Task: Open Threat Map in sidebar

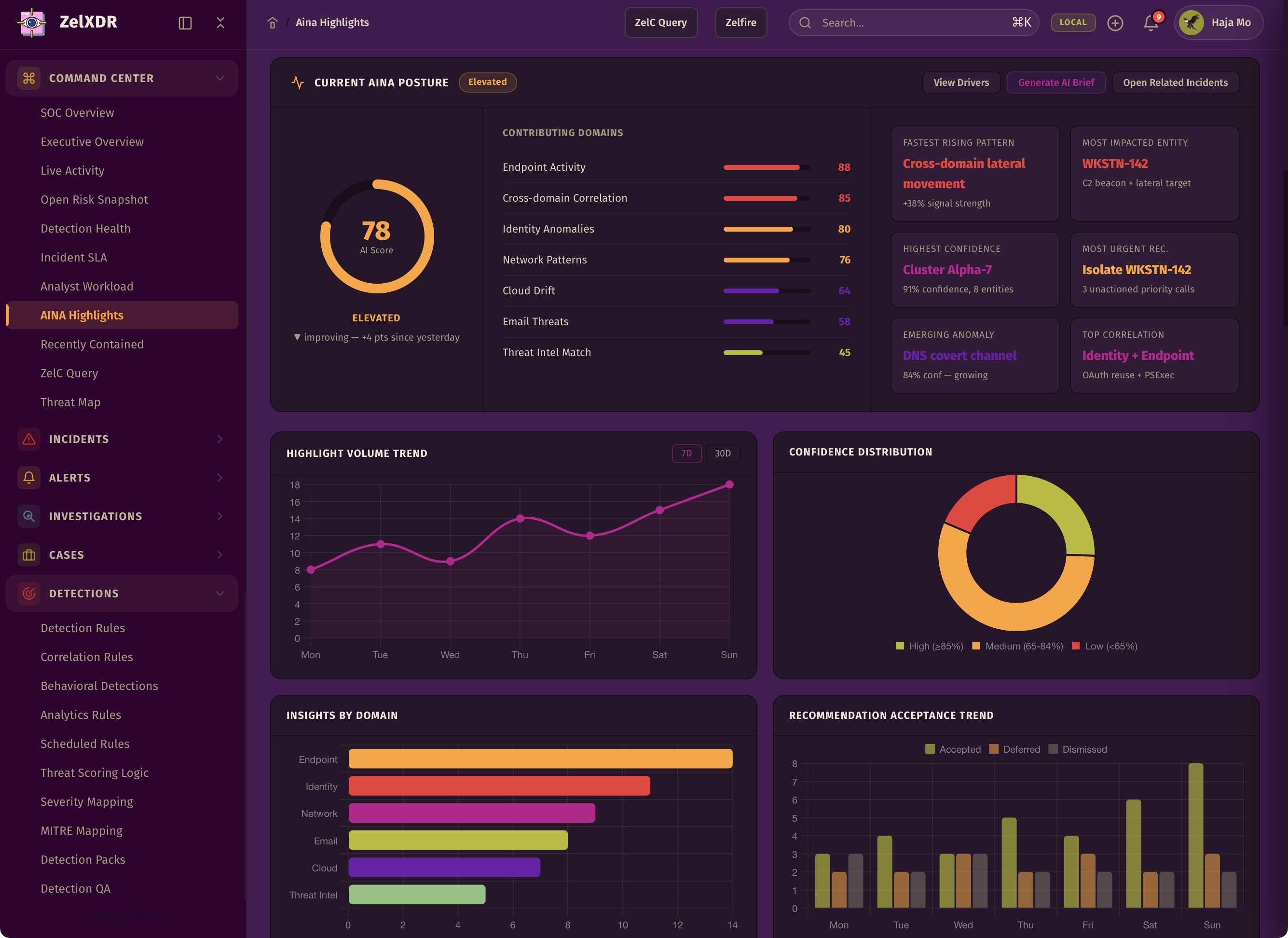Action: tap(70, 402)
